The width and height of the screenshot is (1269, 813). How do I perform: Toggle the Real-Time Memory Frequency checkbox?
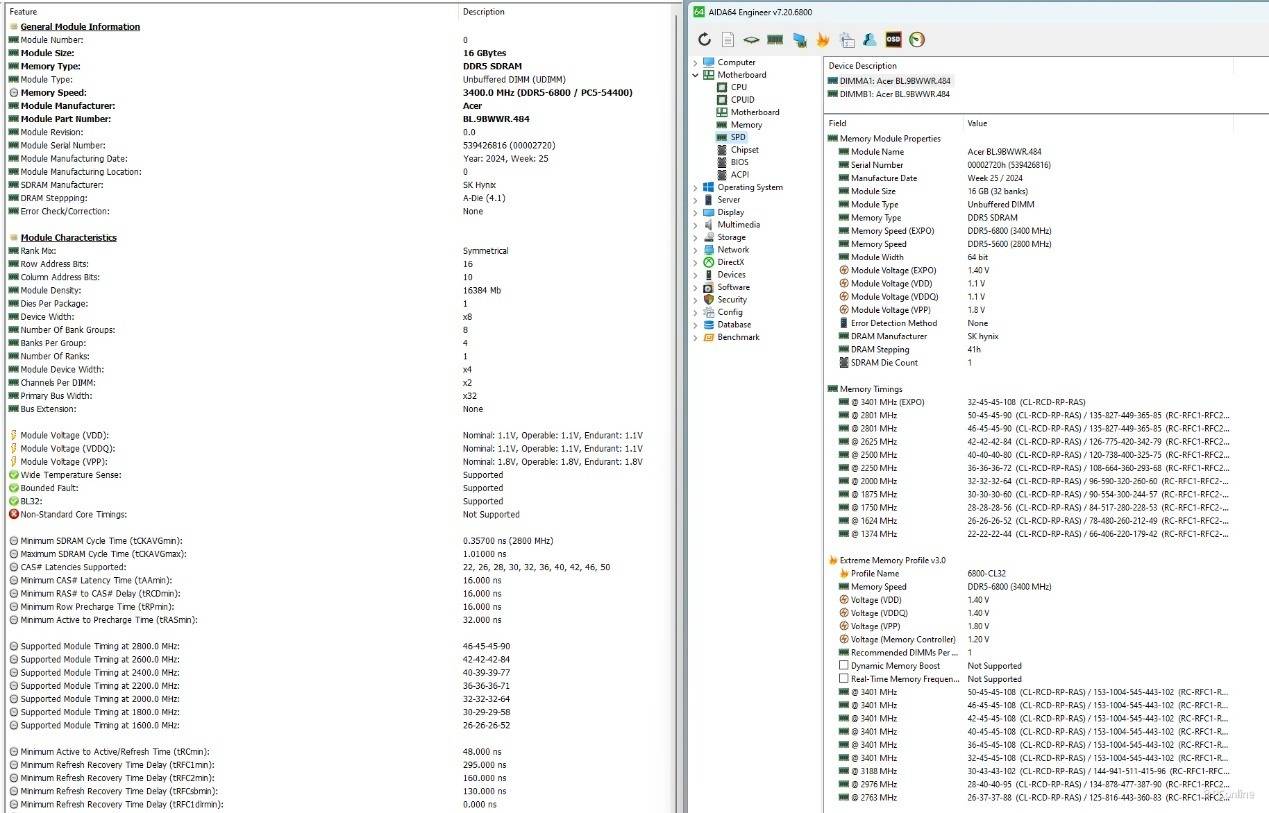click(844, 679)
